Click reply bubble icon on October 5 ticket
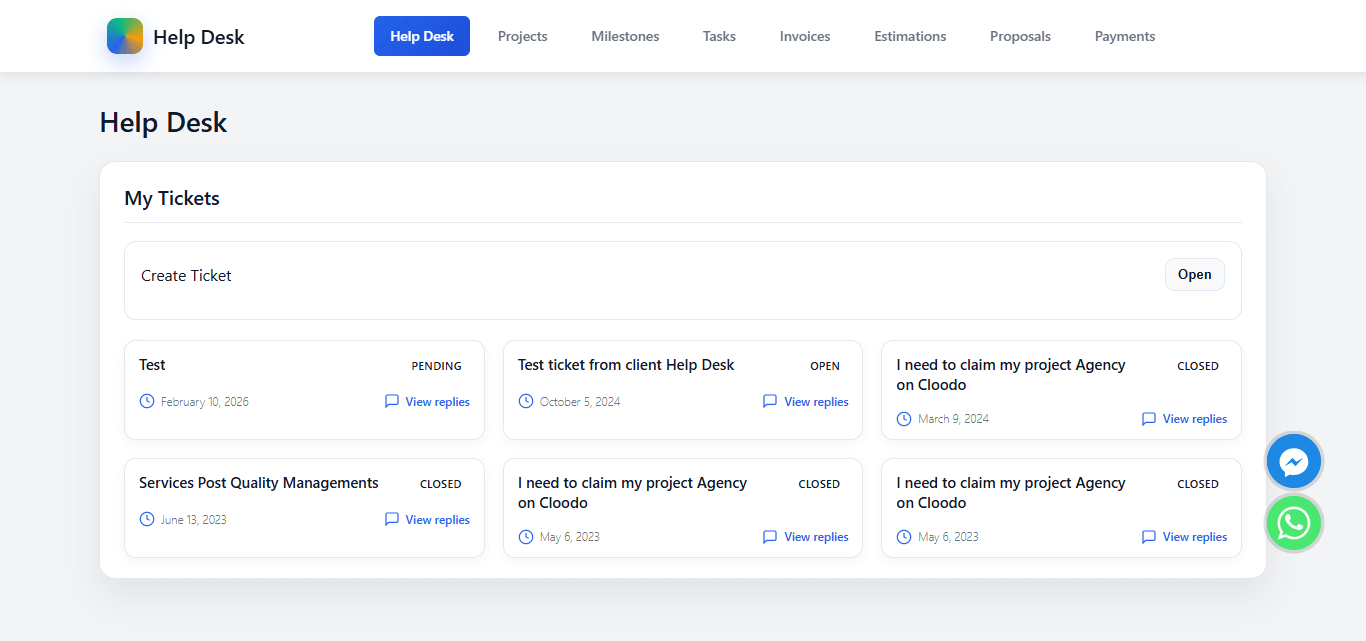 coord(770,401)
